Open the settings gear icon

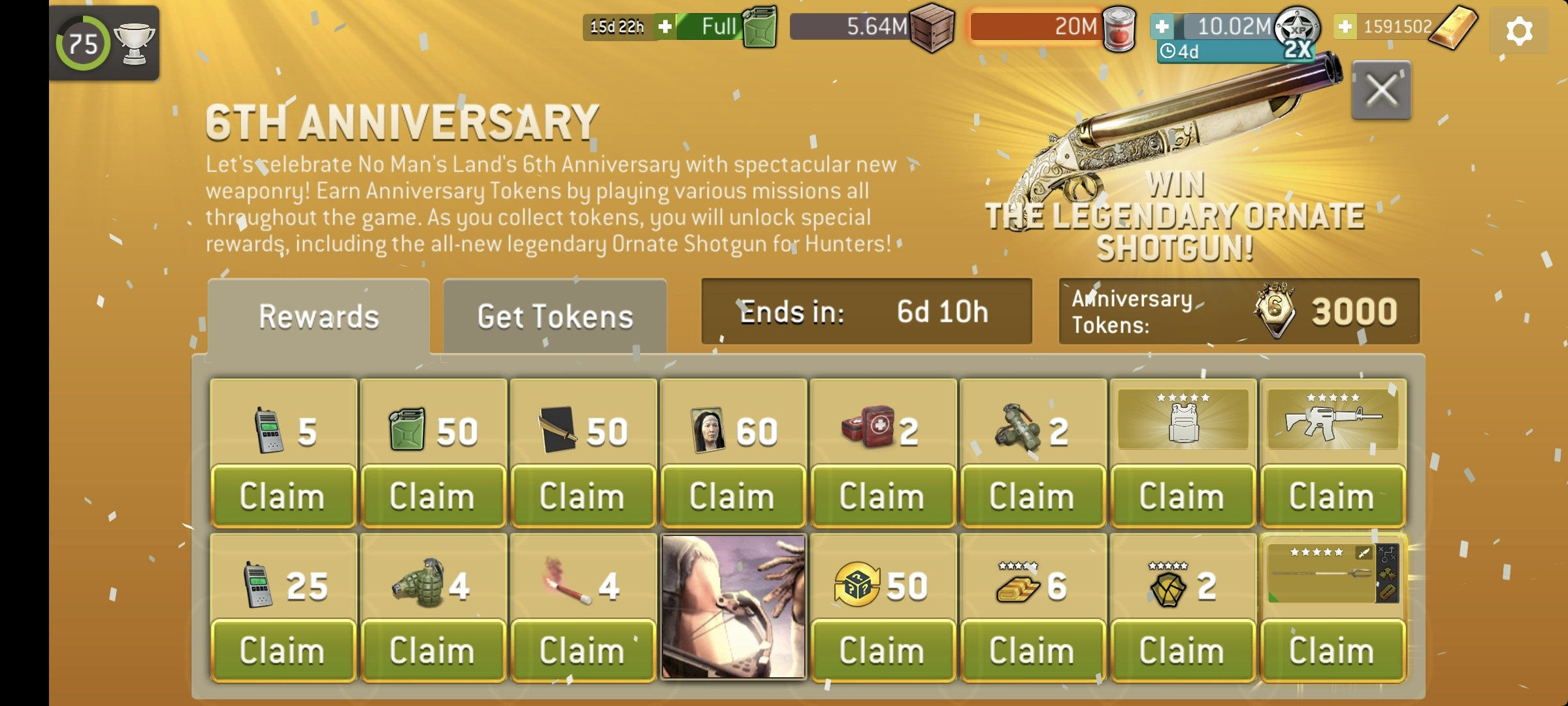tap(1519, 31)
